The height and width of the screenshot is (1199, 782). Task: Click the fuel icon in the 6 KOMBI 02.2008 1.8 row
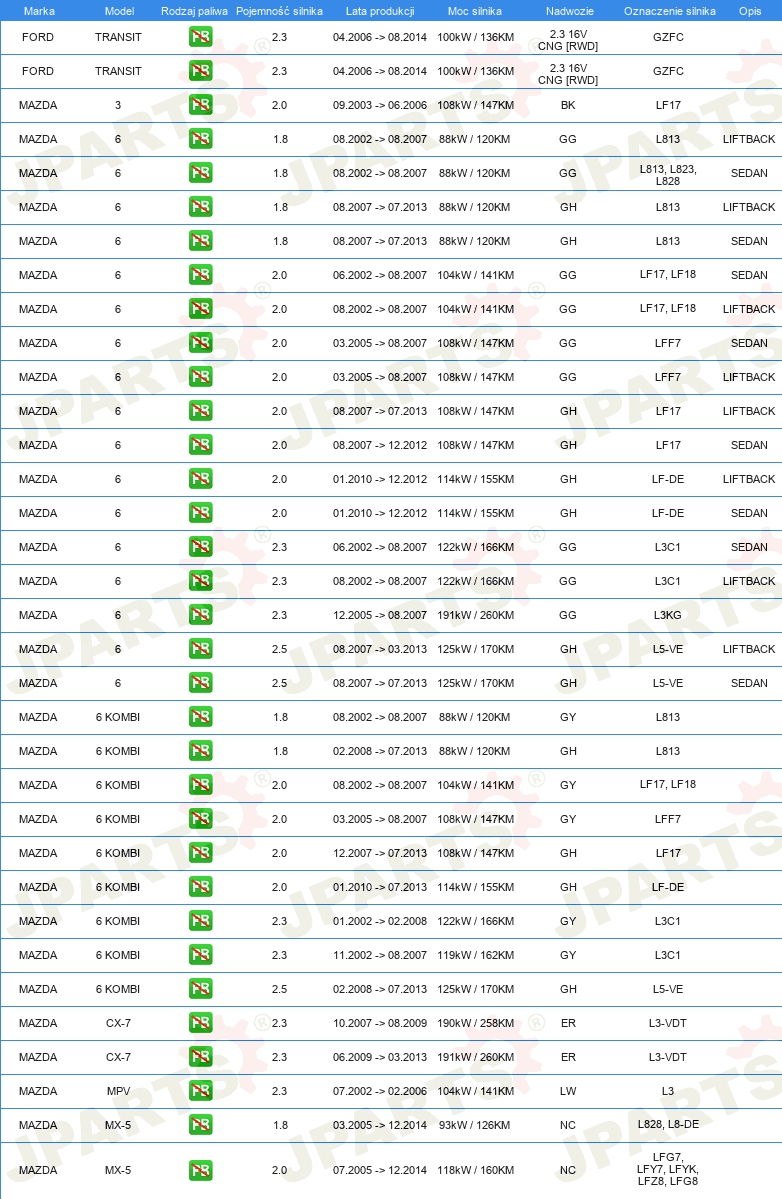pyautogui.click(x=200, y=751)
